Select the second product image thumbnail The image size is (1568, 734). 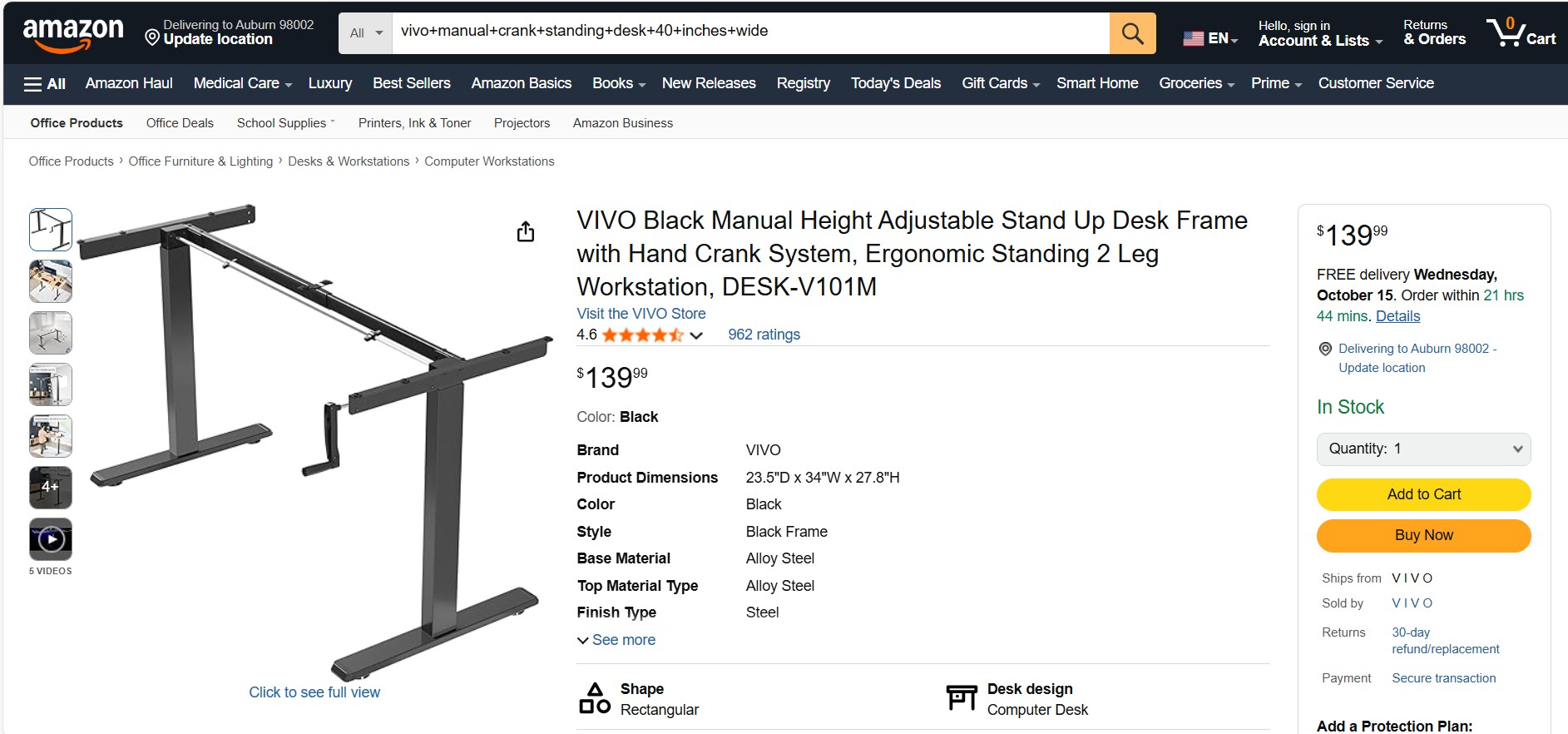(x=51, y=281)
